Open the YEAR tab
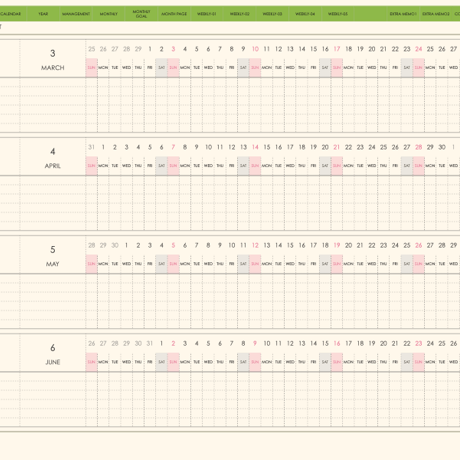Screen dimensions: 460x460 [x=43, y=14]
